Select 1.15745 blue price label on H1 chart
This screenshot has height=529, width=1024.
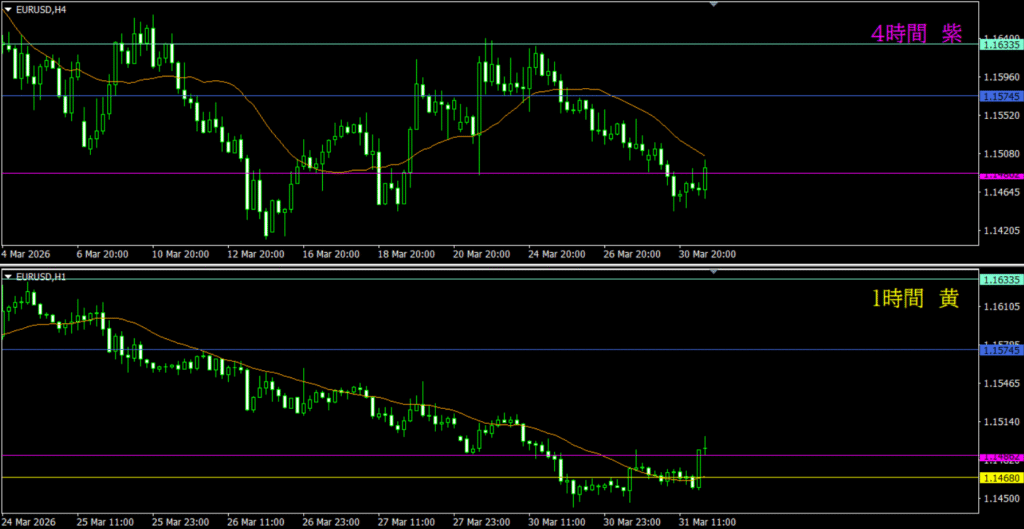click(1000, 350)
